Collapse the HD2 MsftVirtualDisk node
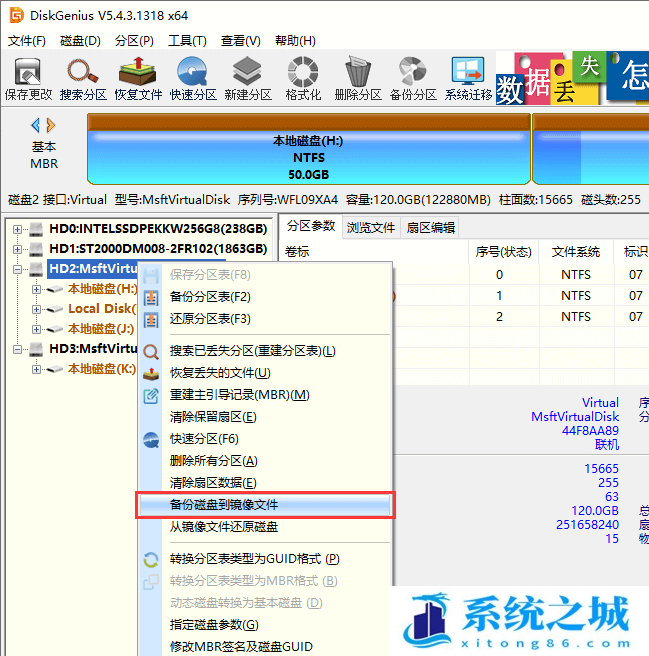Screen dimensions: 649x656 (x=17, y=269)
